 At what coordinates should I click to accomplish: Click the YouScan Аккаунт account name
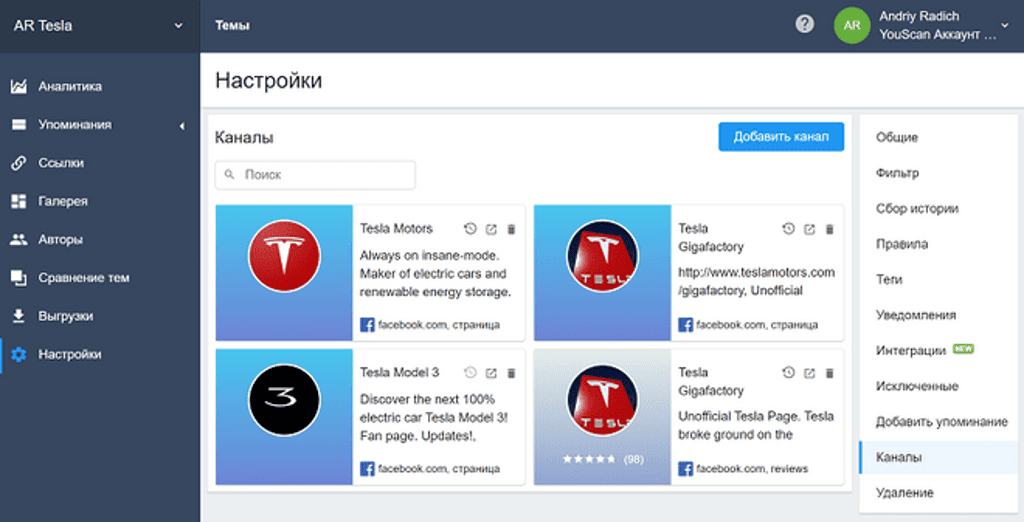point(937,35)
